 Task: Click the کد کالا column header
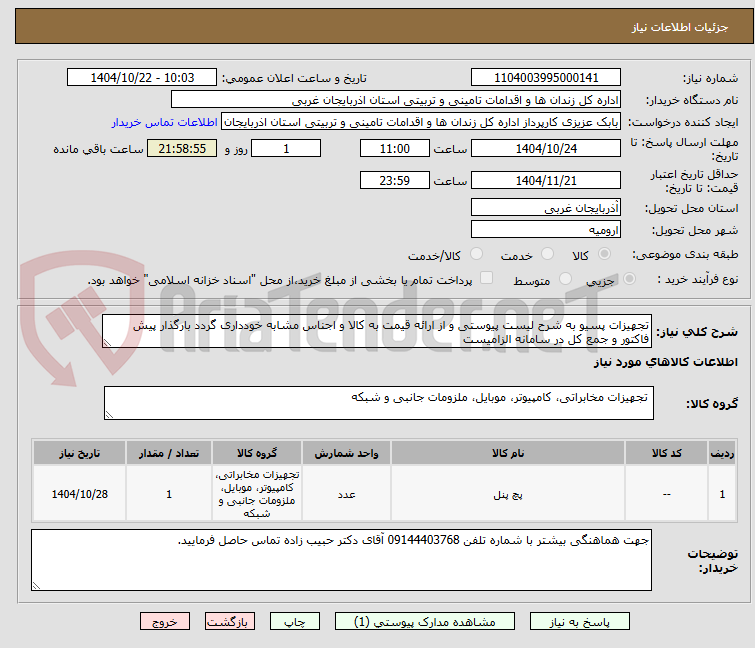pos(666,453)
